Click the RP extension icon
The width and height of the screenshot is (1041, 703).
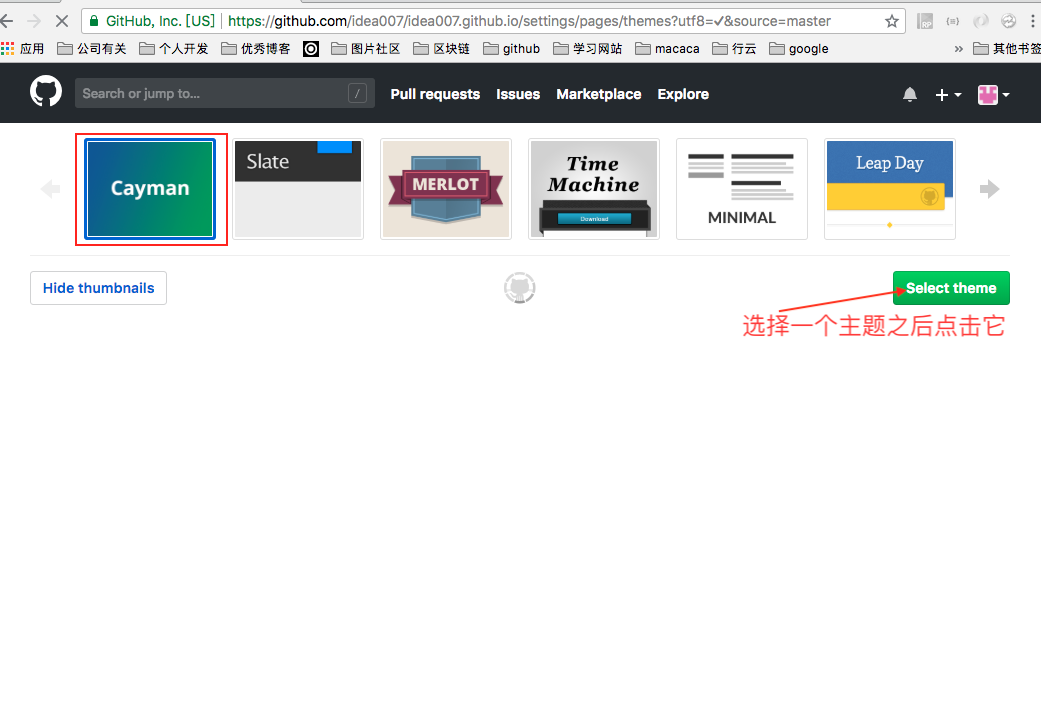pyautogui.click(x=925, y=21)
